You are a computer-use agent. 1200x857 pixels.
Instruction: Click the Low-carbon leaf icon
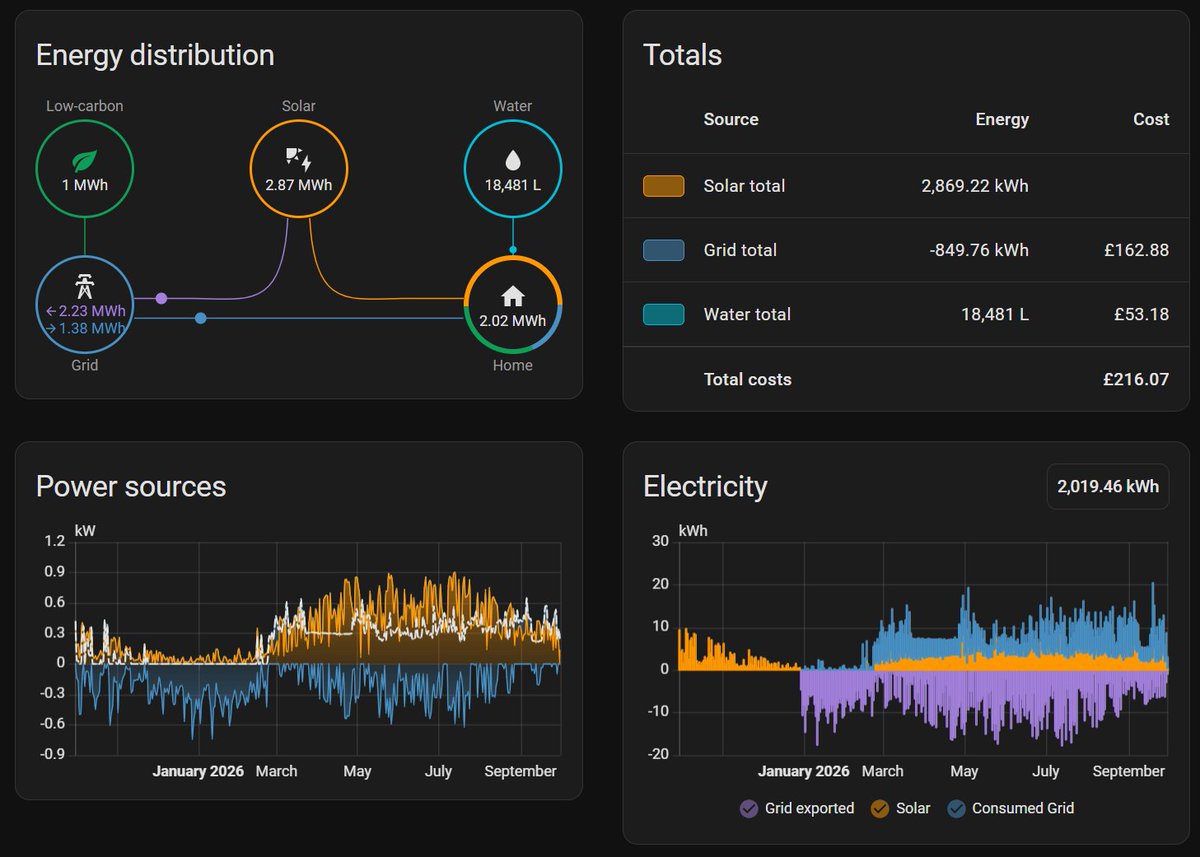pyautogui.click(x=84, y=160)
